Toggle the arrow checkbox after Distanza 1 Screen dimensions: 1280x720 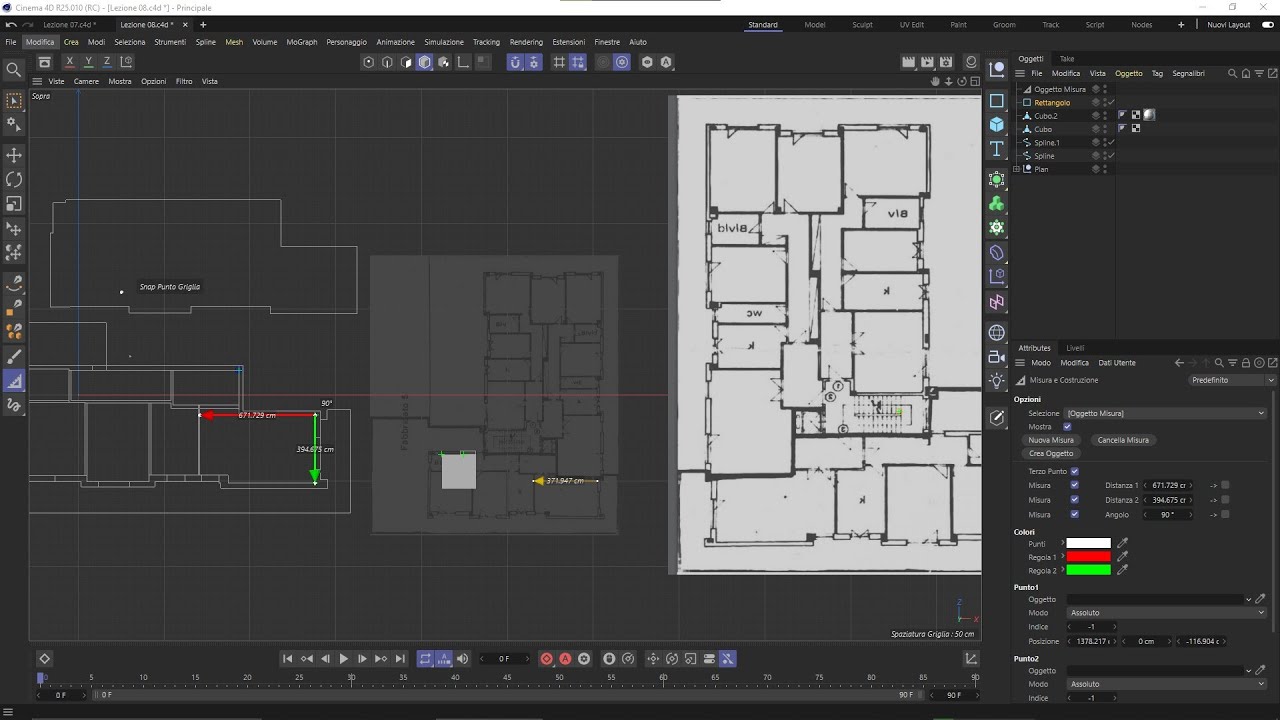point(1225,485)
